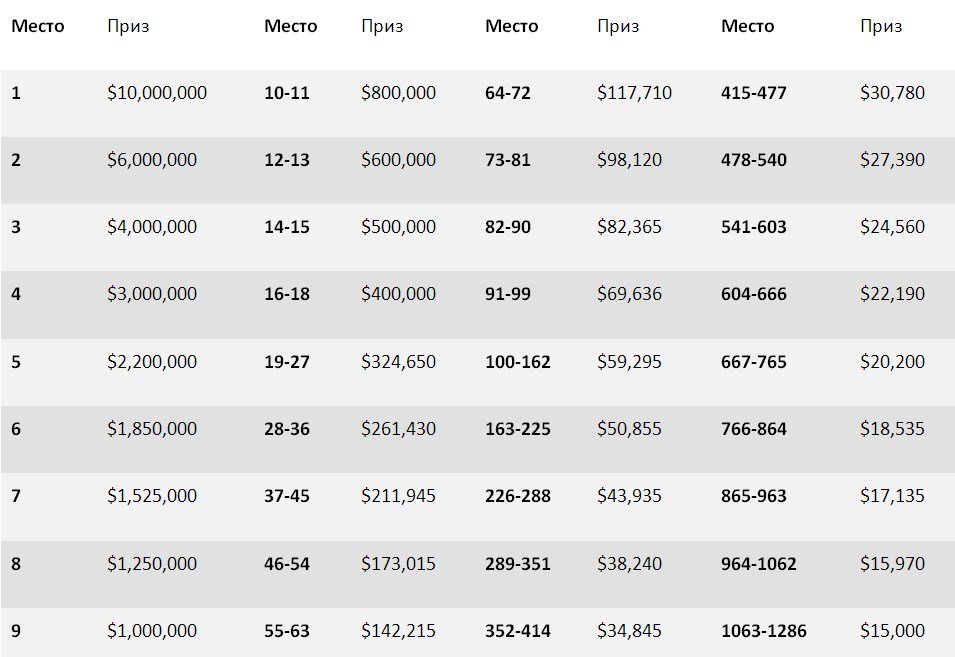
Task: Click the rightmost Приз column header
Action: 880,27
